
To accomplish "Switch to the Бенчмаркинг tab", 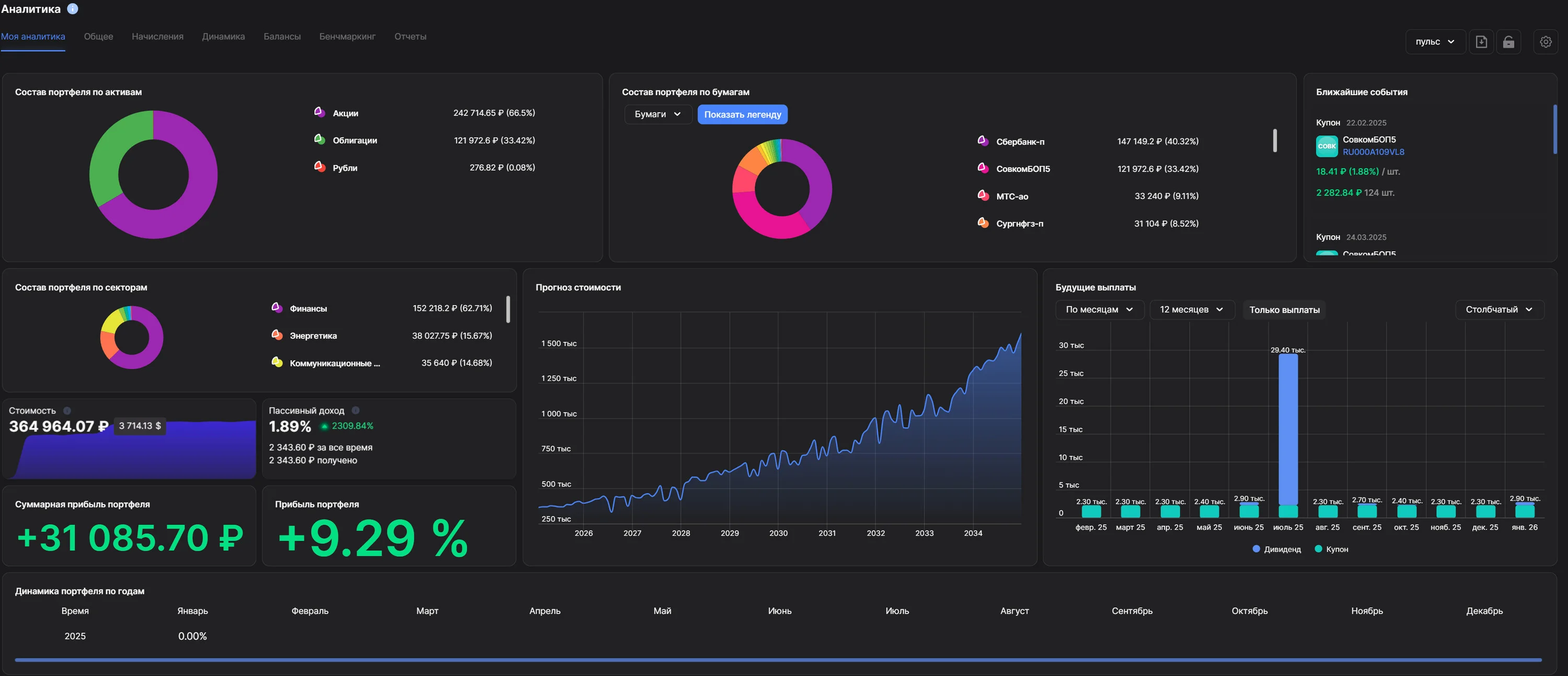I will pos(348,37).
